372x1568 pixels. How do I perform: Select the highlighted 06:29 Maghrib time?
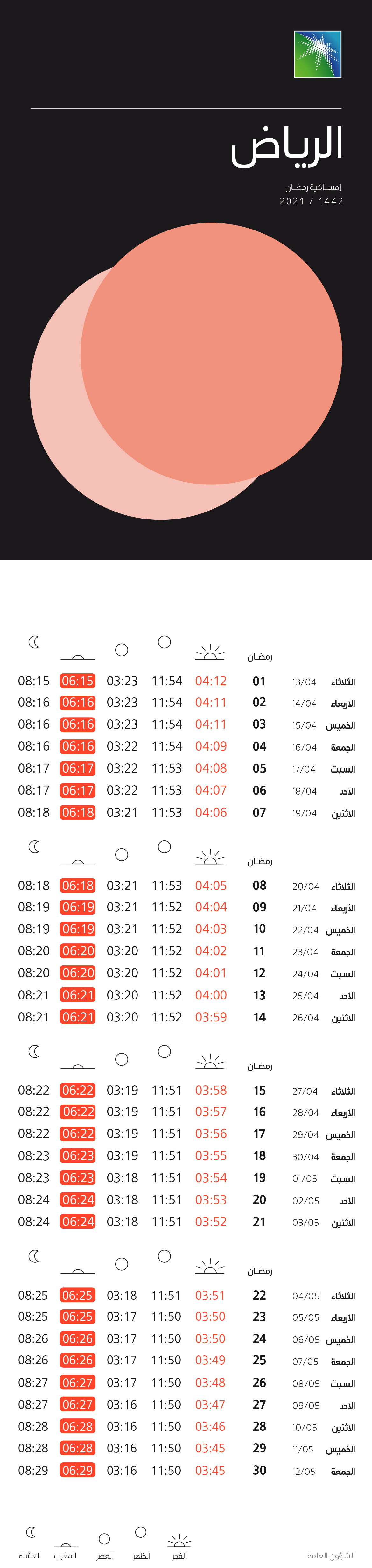(78, 1470)
